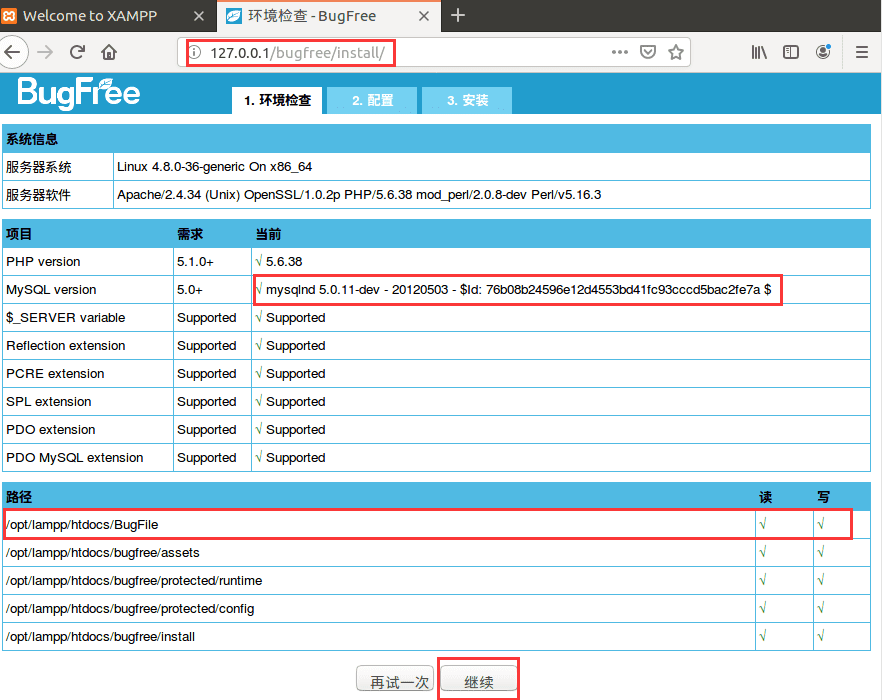The height and width of the screenshot is (700, 882).
Task: Reload the current page
Action: click(x=77, y=52)
